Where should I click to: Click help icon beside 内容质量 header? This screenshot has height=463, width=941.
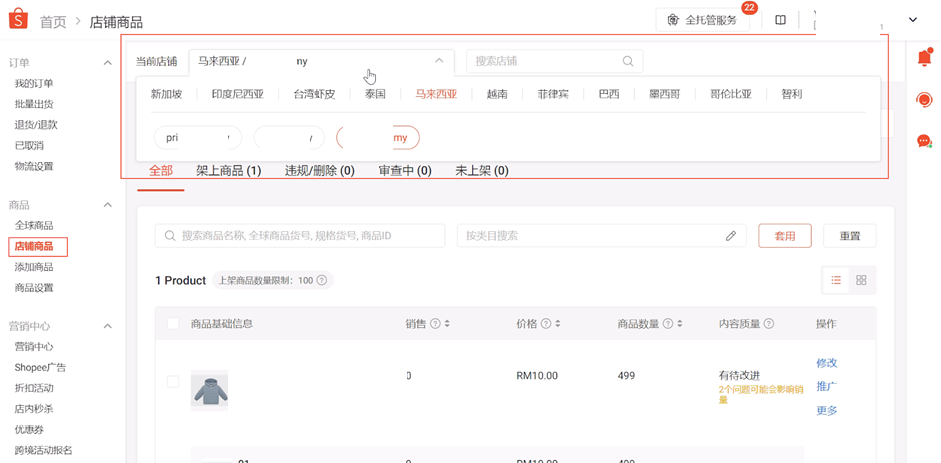(769, 324)
